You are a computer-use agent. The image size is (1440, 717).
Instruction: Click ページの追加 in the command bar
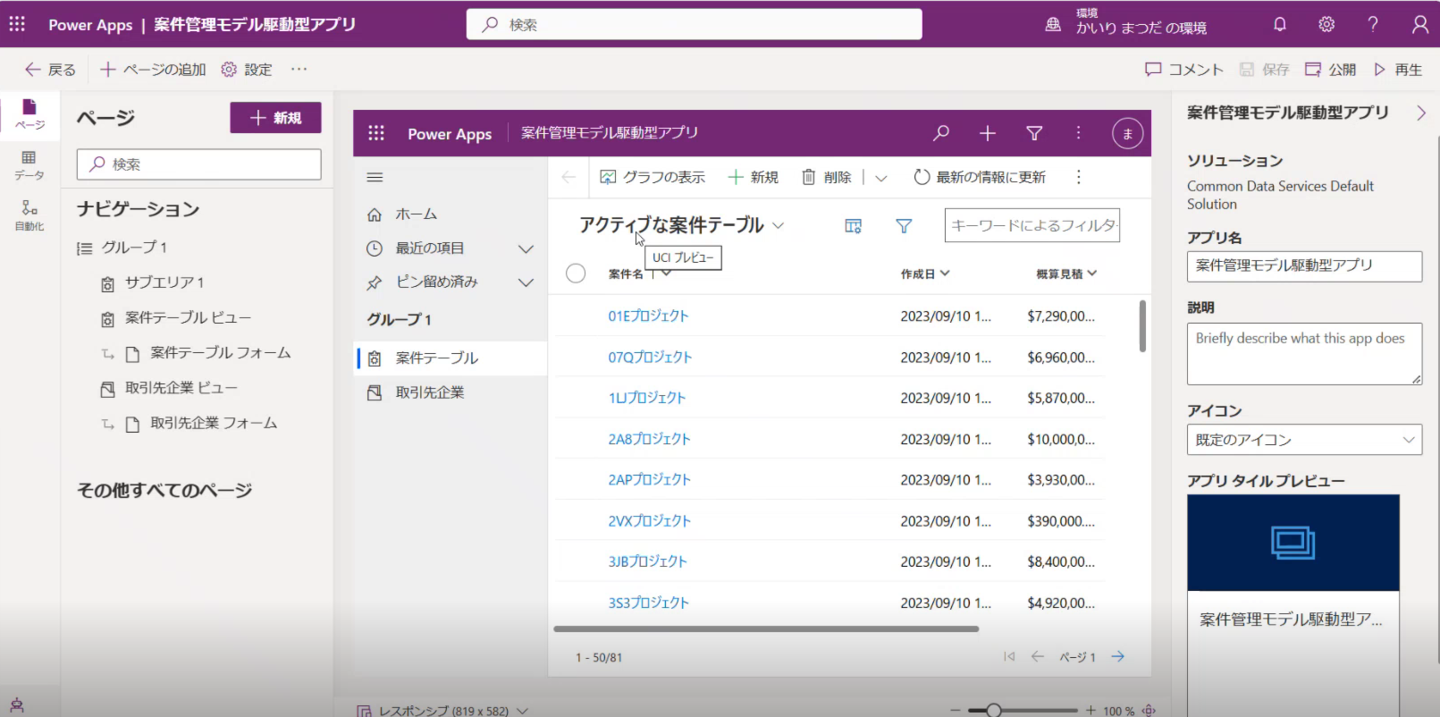pyautogui.click(x=153, y=69)
